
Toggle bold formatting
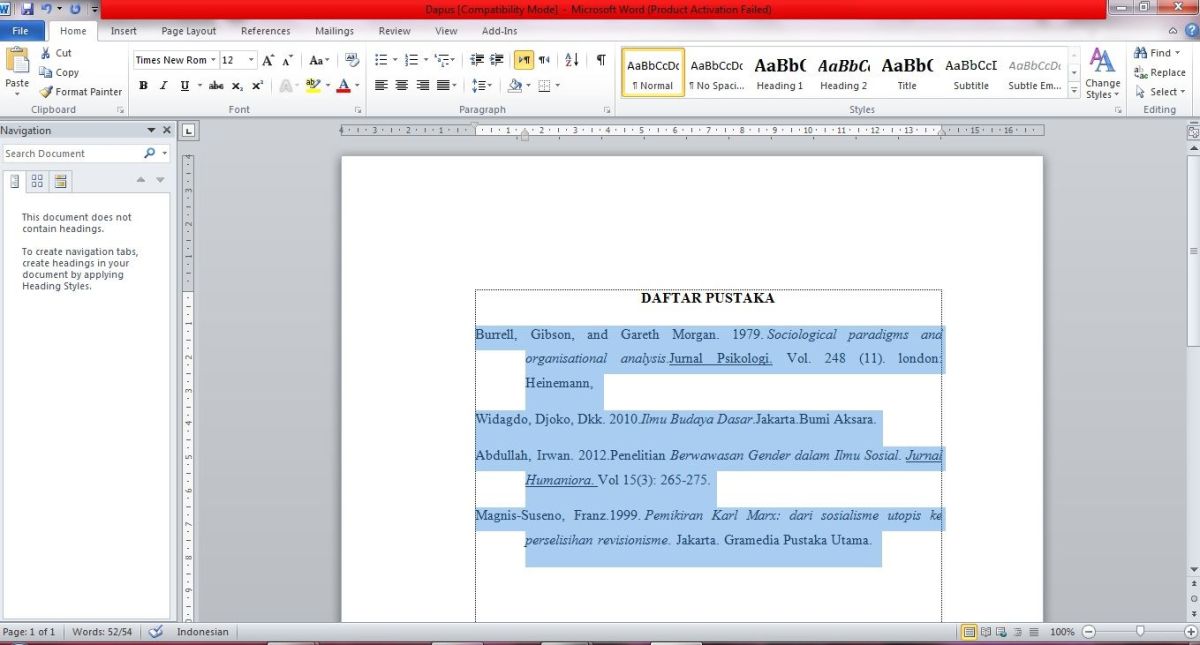point(143,86)
